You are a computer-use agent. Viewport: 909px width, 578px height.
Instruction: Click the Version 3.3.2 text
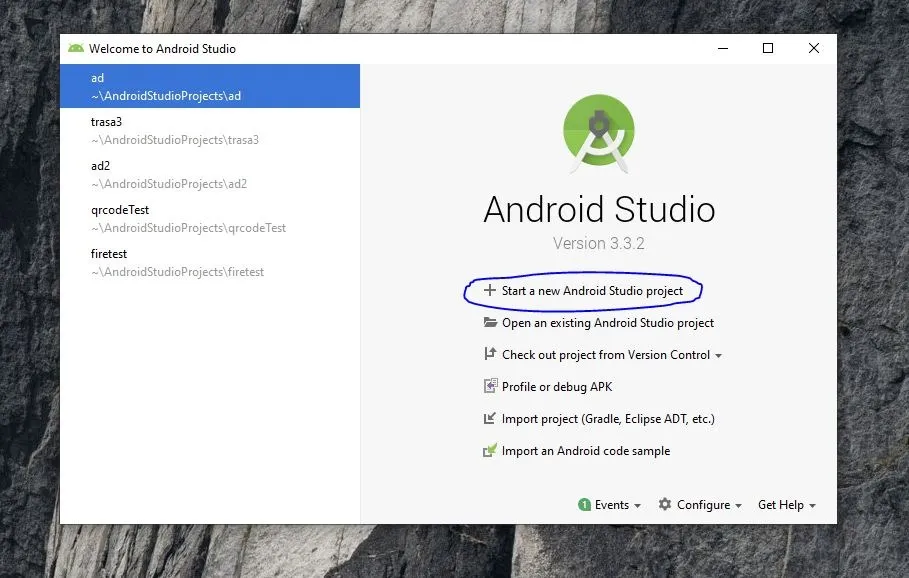(598, 243)
